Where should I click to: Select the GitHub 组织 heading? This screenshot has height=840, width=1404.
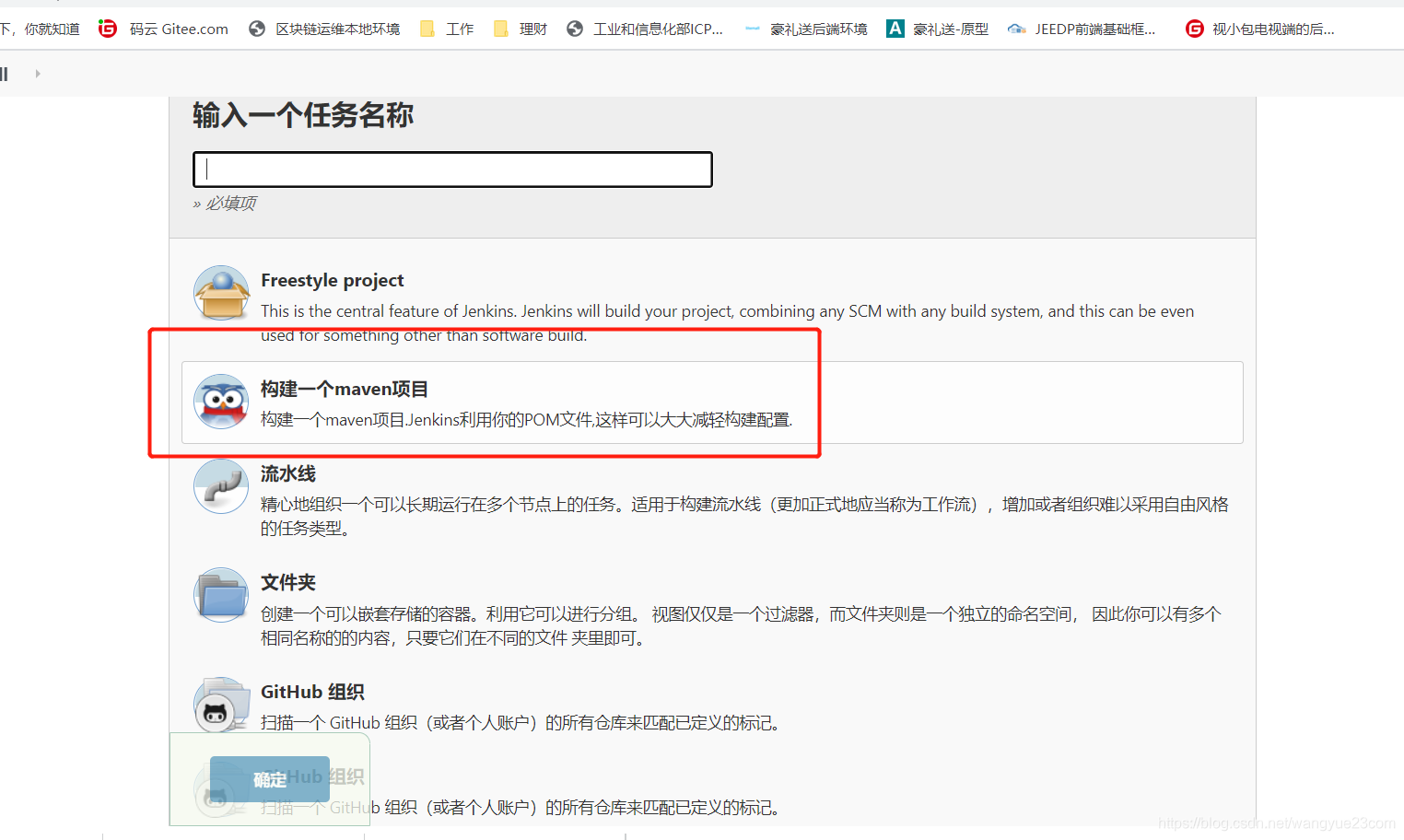[x=312, y=692]
